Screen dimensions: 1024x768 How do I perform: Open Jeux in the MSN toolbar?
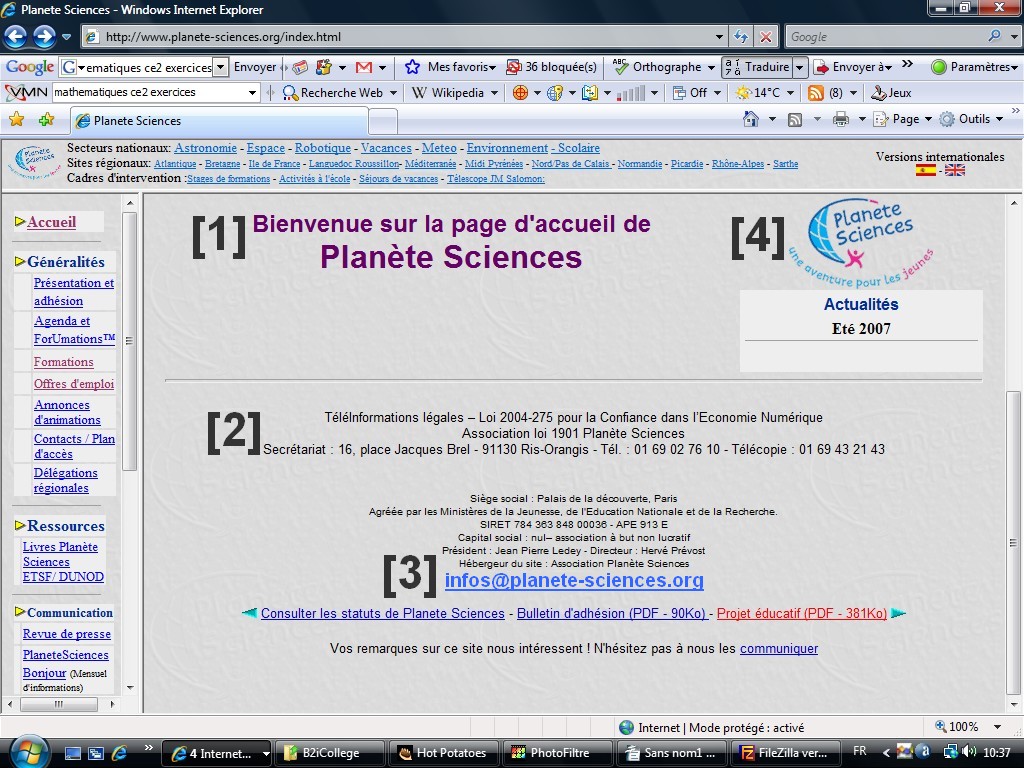(891, 93)
